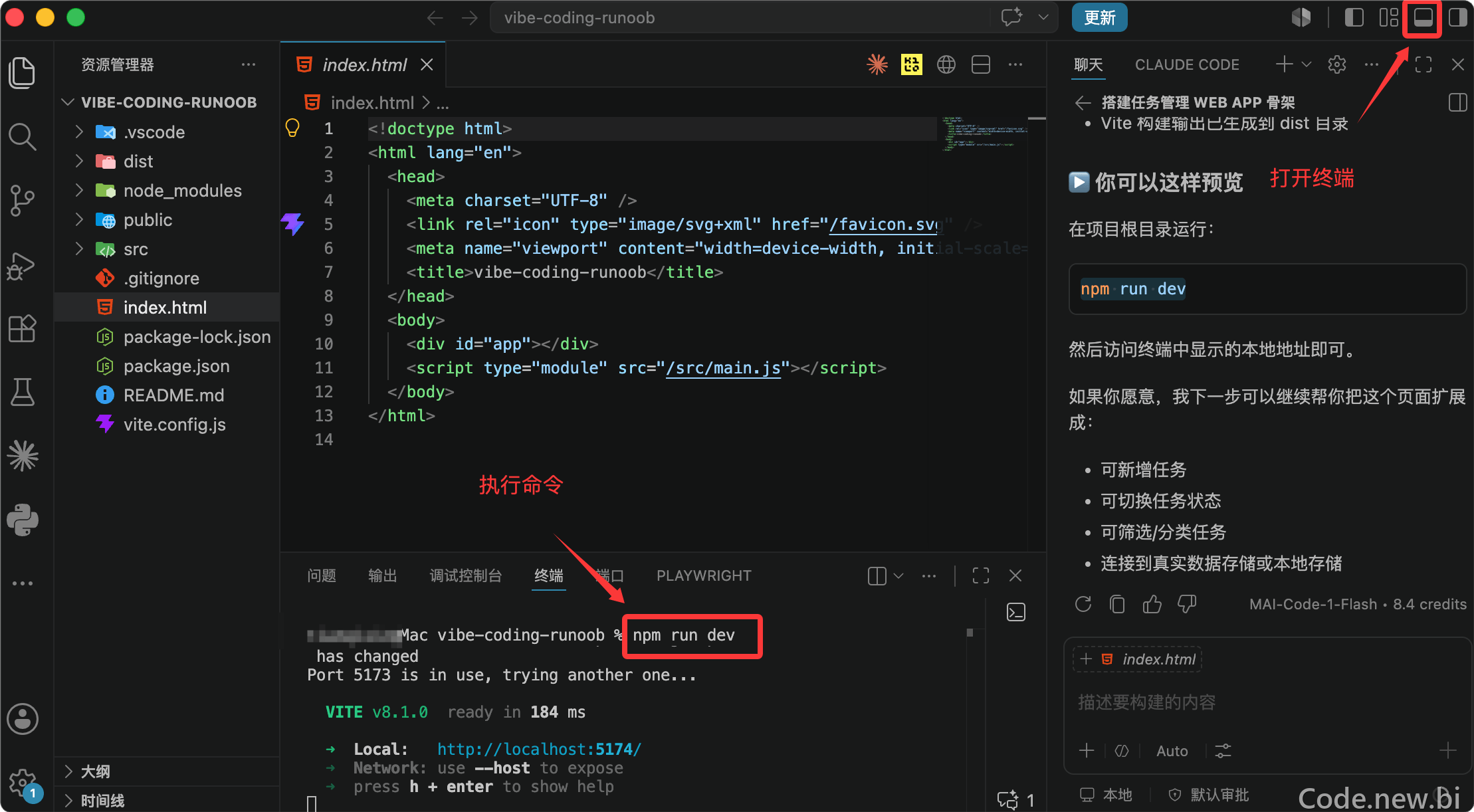The image size is (1474, 812).
Task: Split the editor layout icon
Action: (981, 64)
